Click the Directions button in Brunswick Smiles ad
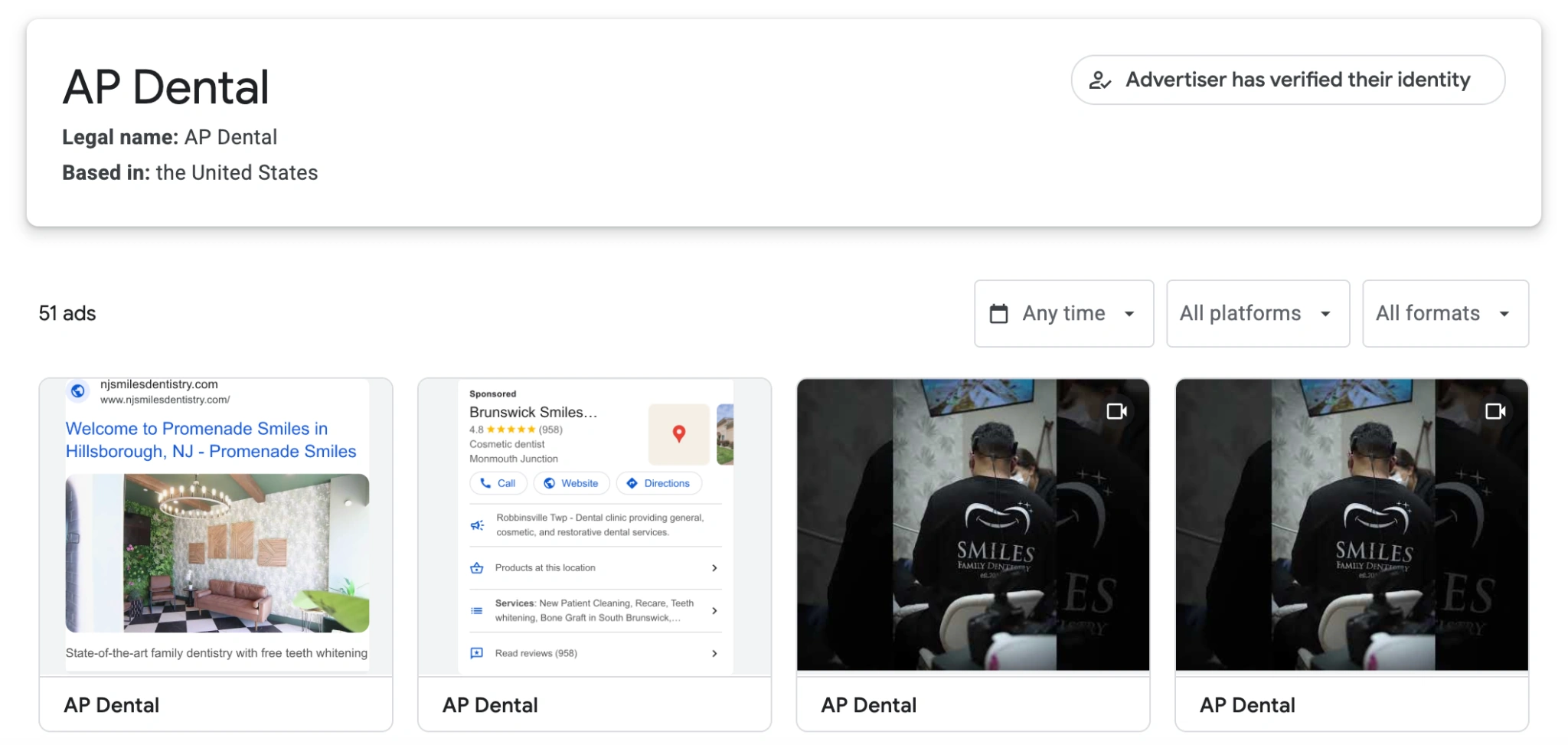This screenshot has height=745, width=1568. (x=658, y=483)
